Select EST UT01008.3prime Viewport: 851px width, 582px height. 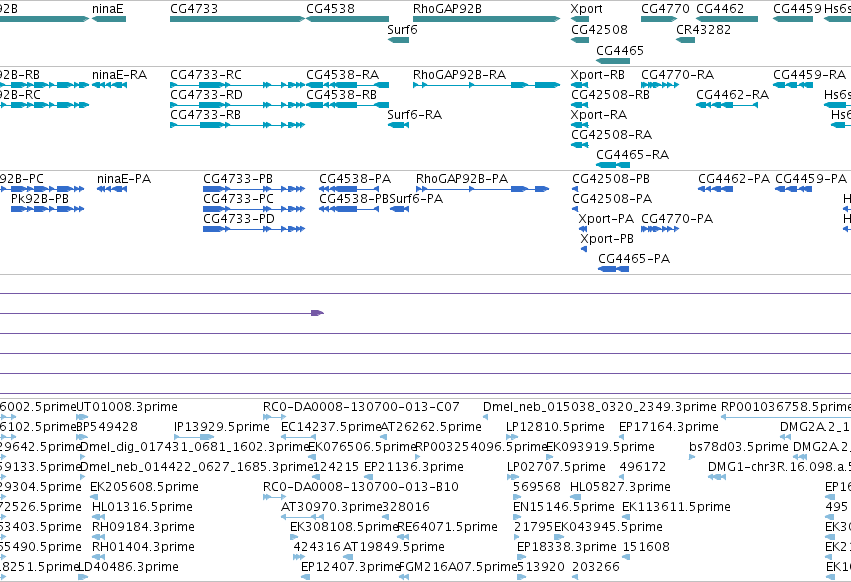(x=82, y=417)
